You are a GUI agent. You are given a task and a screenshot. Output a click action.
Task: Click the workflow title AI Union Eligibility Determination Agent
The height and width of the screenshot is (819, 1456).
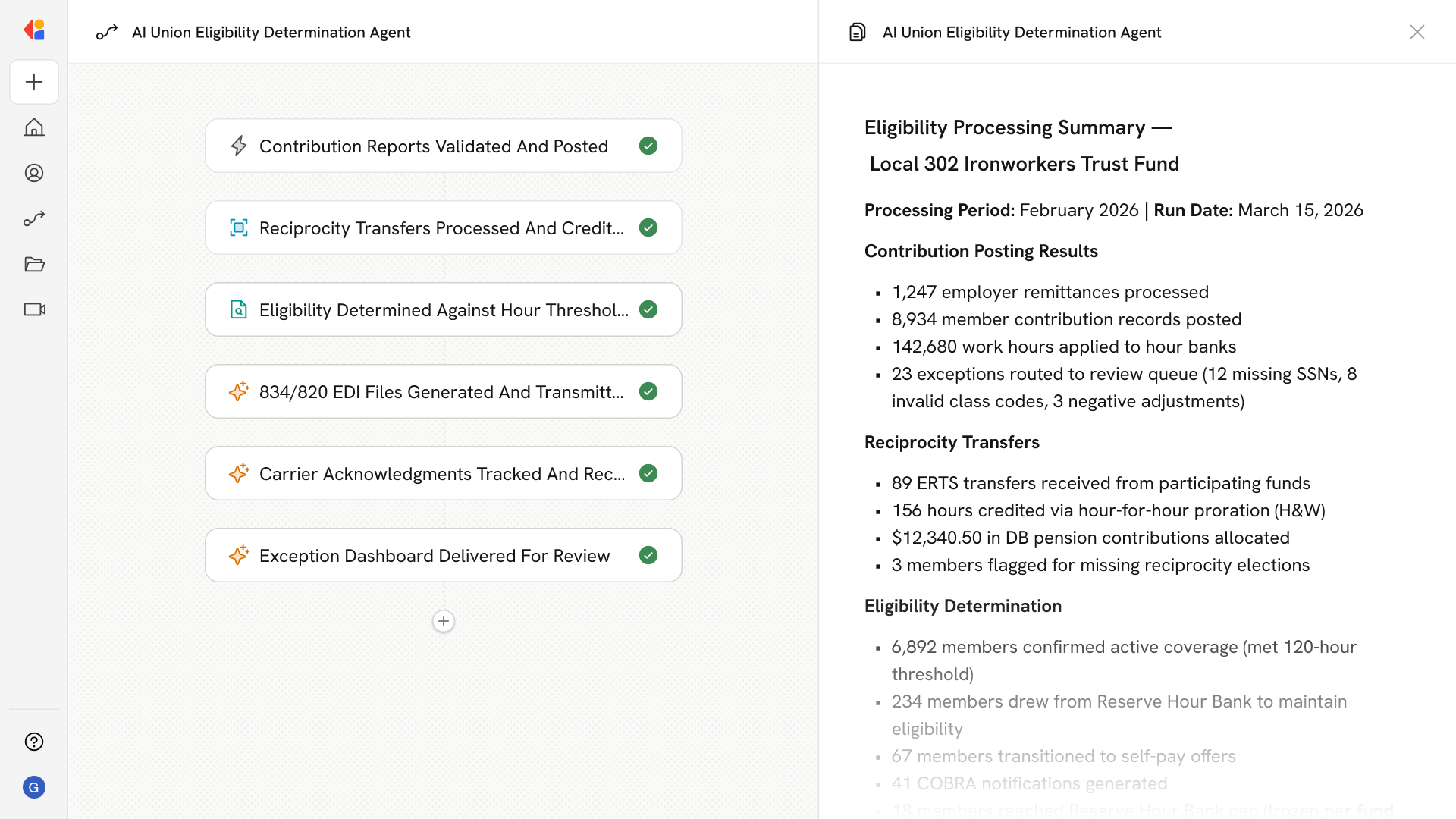coord(271,32)
